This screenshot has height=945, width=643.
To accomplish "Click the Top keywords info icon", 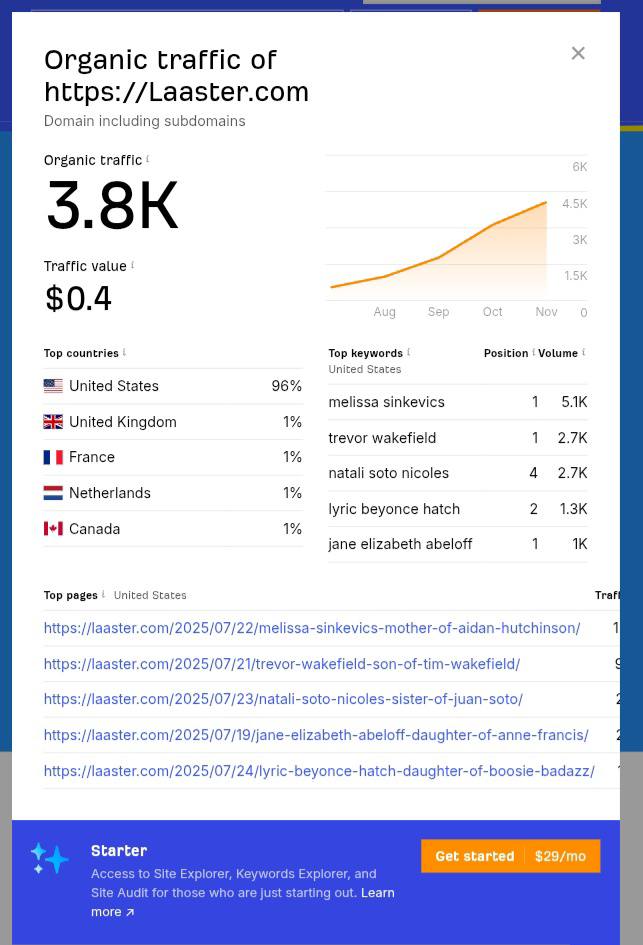I will 408,352.
